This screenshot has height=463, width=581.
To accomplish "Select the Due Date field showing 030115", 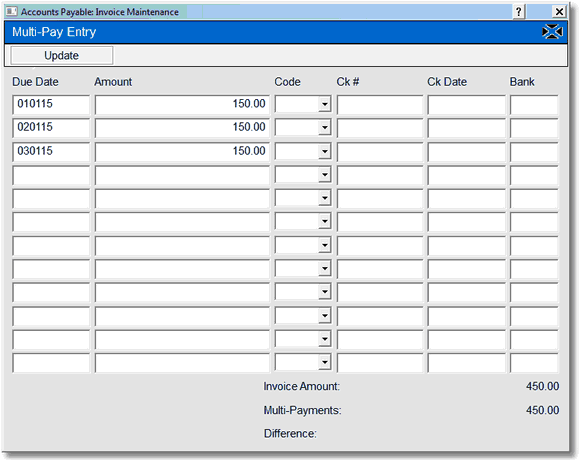I will 51,151.
